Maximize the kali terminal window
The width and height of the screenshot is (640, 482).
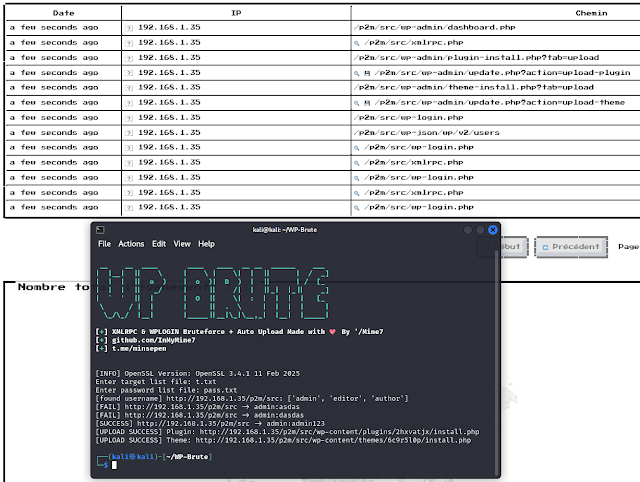480,230
